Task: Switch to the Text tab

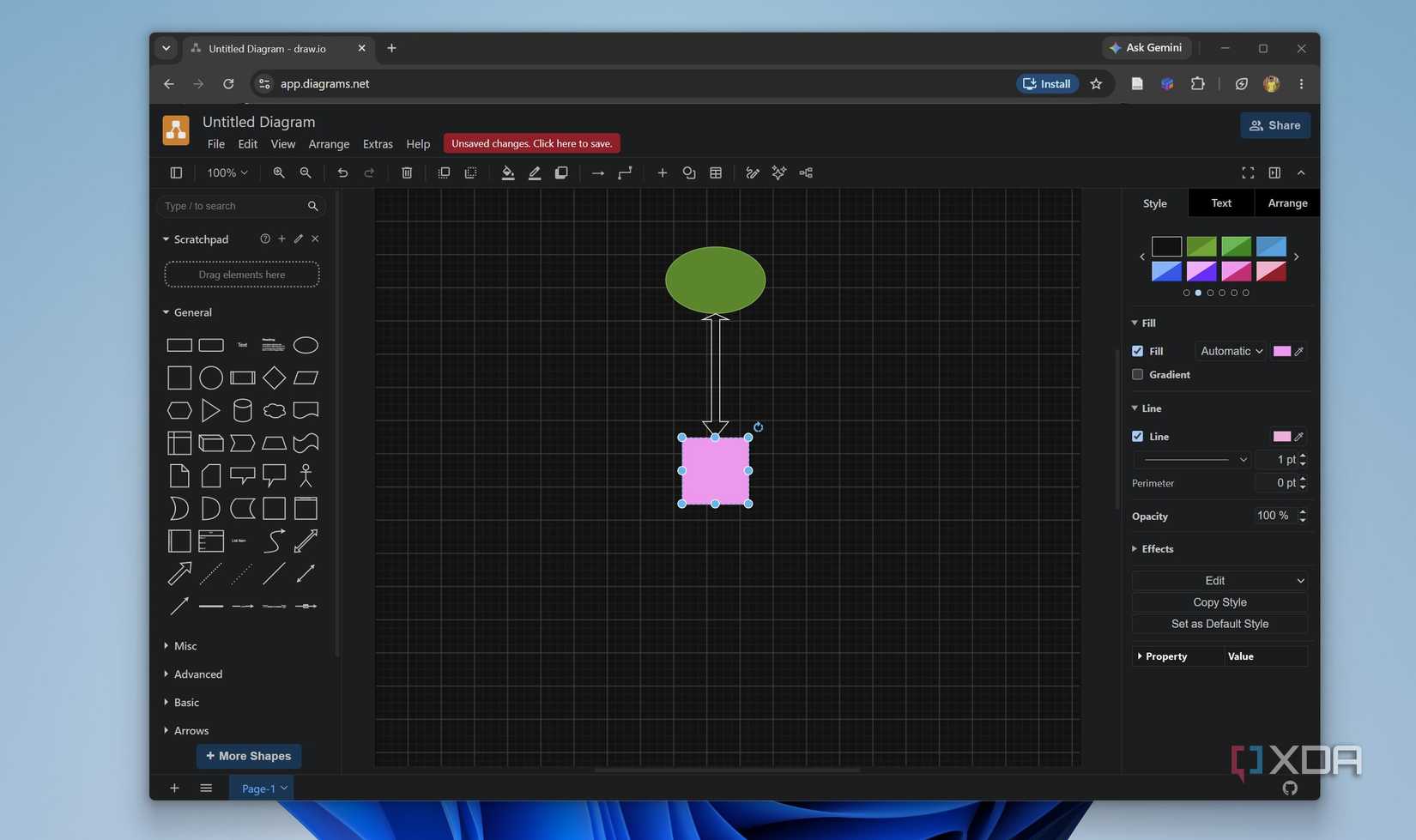Action: (x=1221, y=203)
